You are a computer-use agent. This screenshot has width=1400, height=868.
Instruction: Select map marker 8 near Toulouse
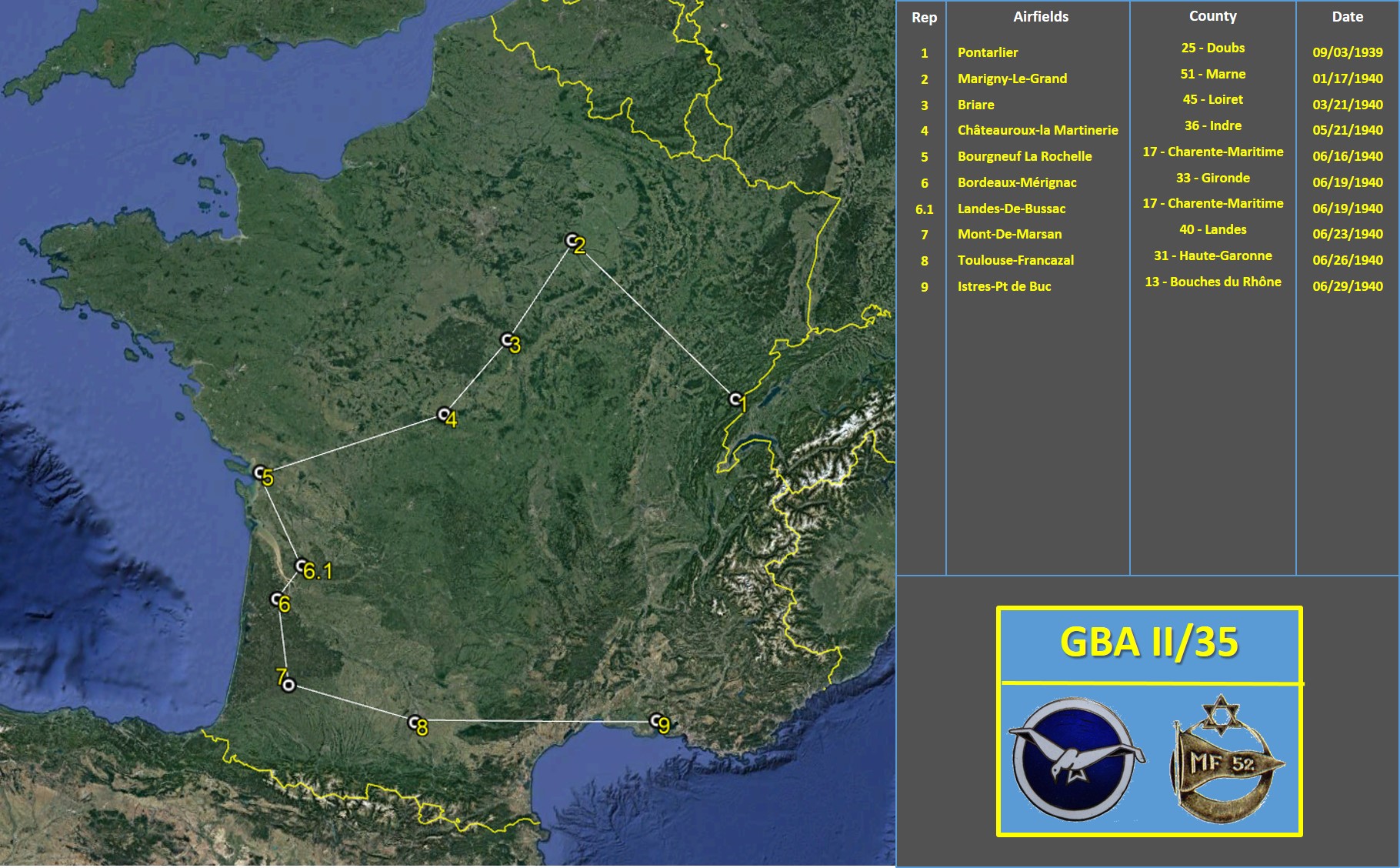pyautogui.click(x=415, y=723)
